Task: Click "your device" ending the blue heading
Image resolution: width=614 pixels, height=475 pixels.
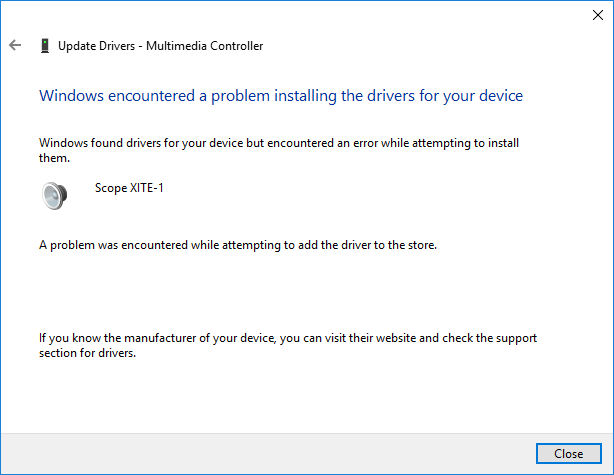Action: 483,96
